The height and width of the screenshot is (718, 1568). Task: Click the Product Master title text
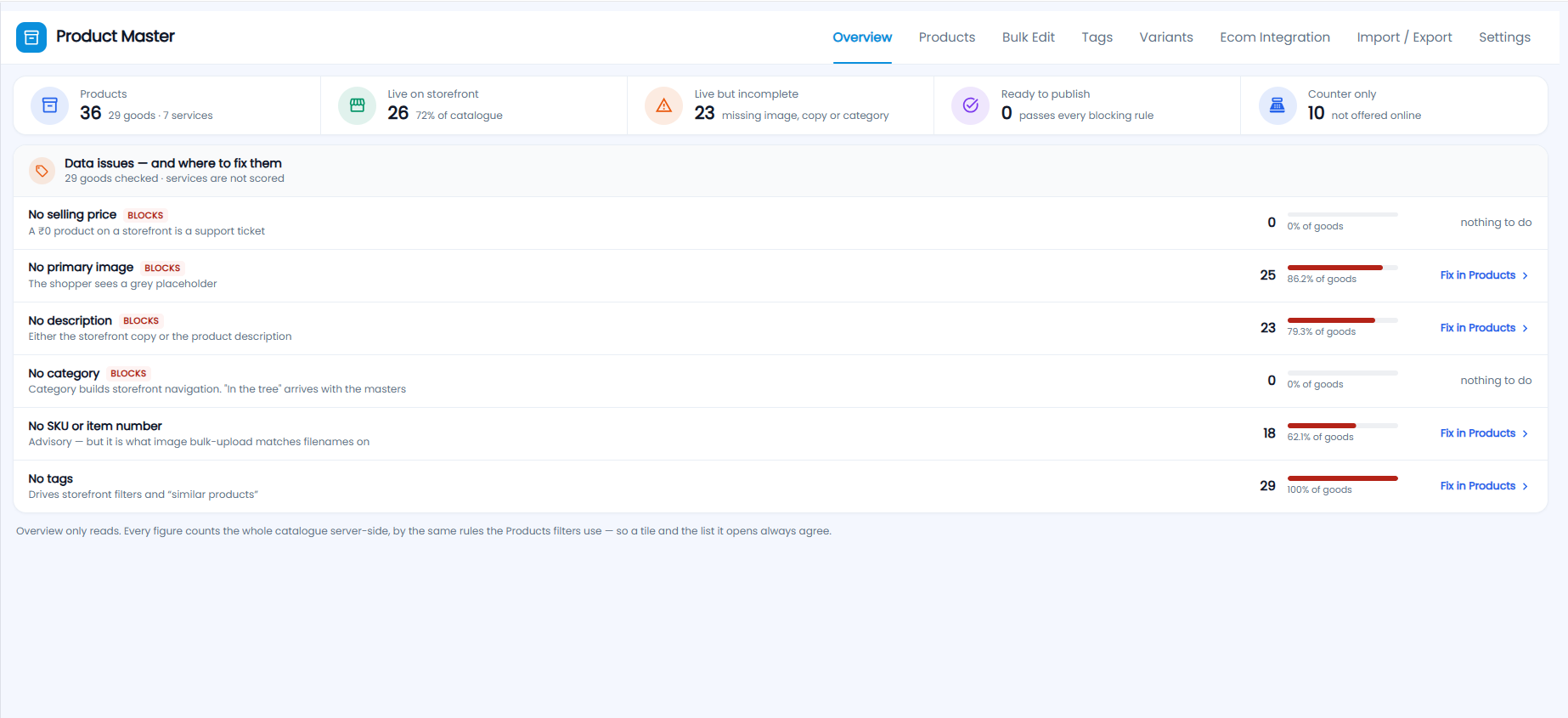coord(116,37)
